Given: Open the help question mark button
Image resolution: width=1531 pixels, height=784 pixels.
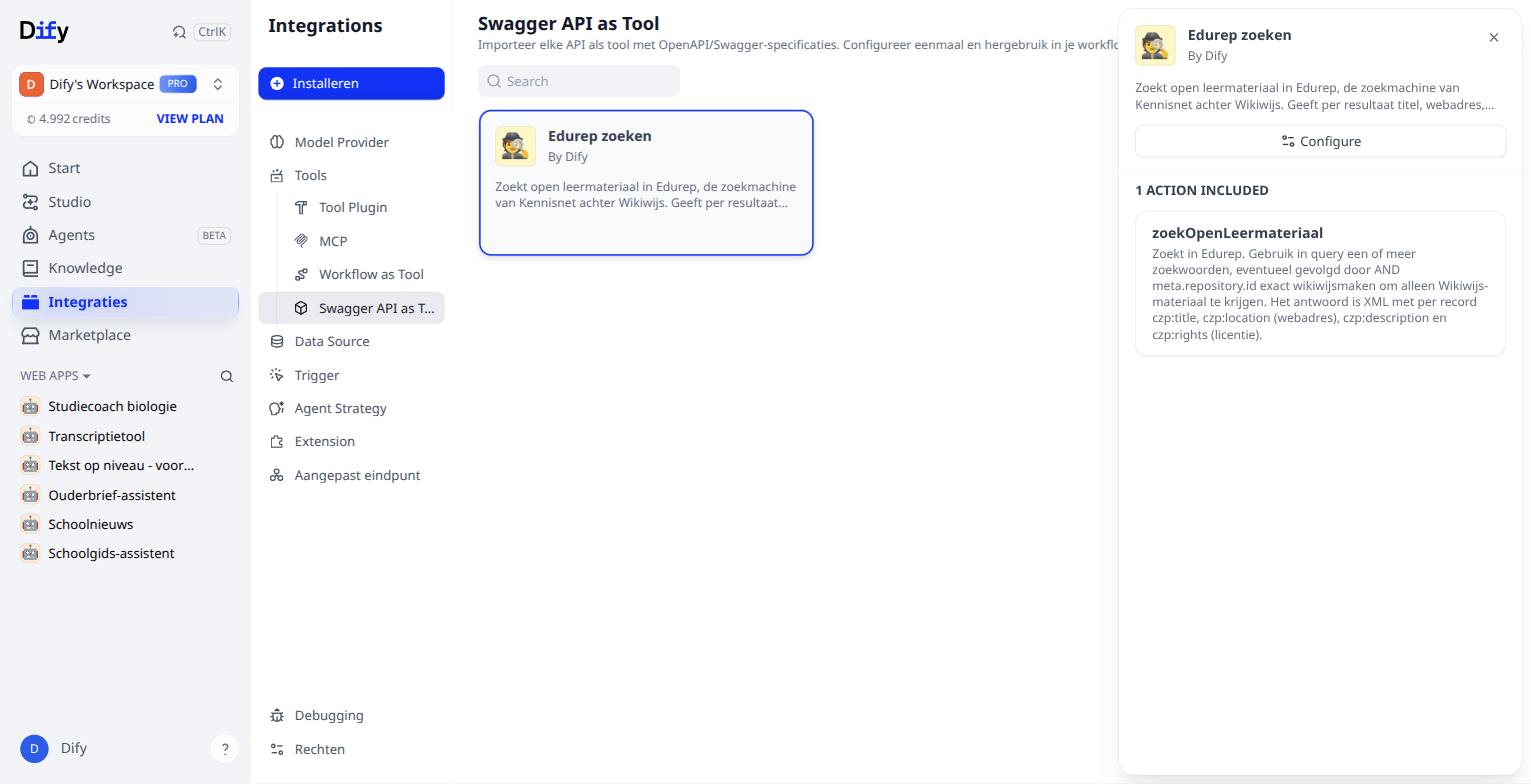Looking at the screenshot, I should (225, 748).
